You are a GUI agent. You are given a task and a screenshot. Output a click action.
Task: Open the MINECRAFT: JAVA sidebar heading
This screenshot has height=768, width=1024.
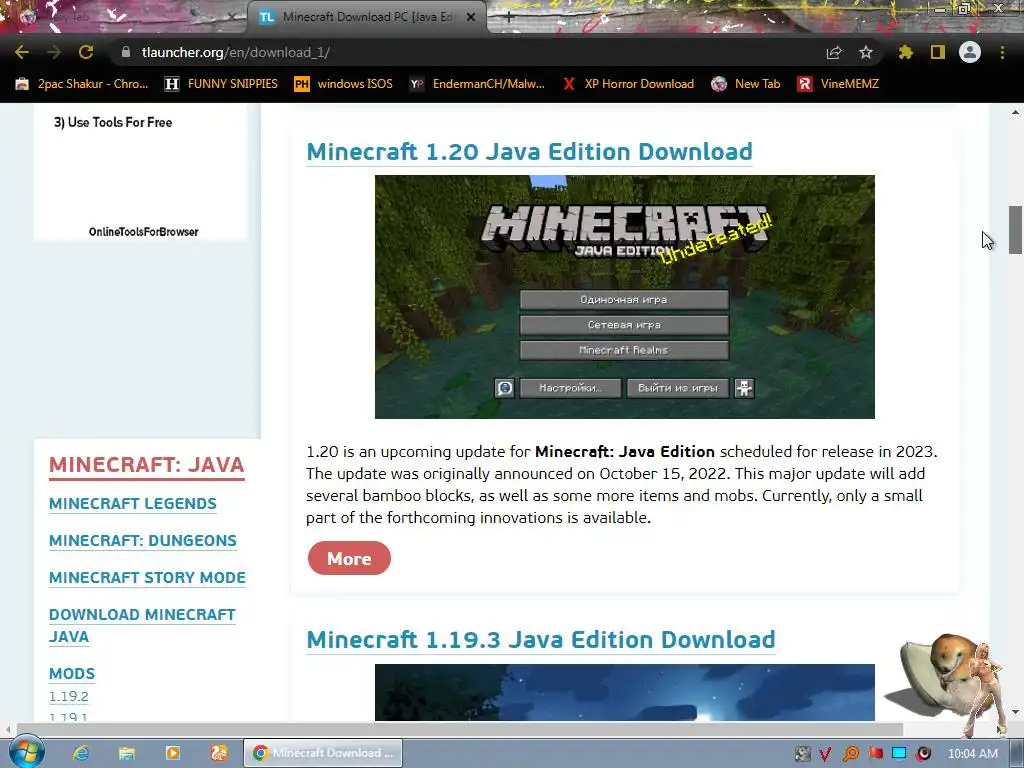(x=146, y=464)
